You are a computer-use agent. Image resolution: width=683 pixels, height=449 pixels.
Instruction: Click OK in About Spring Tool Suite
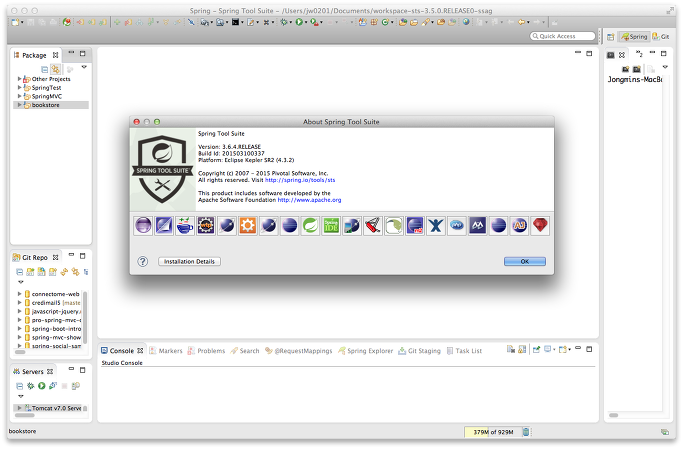click(x=525, y=261)
